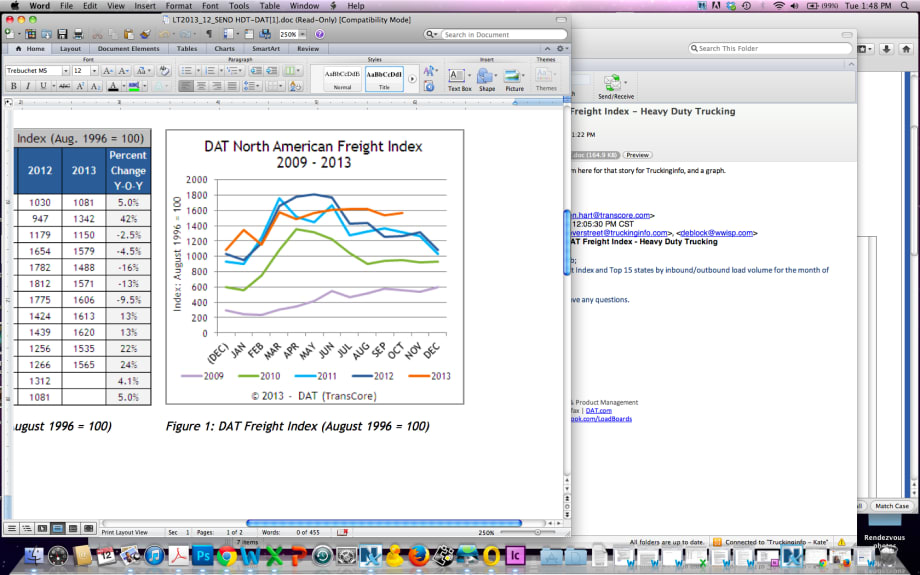Decrease paragraph indent
This screenshot has width=920, height=575.
(x=256, y=70)
